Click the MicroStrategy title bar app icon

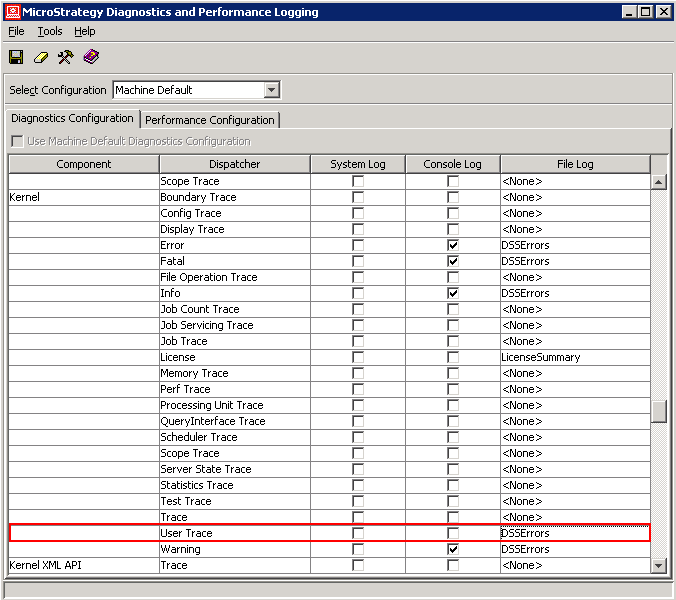pos(12,12)
